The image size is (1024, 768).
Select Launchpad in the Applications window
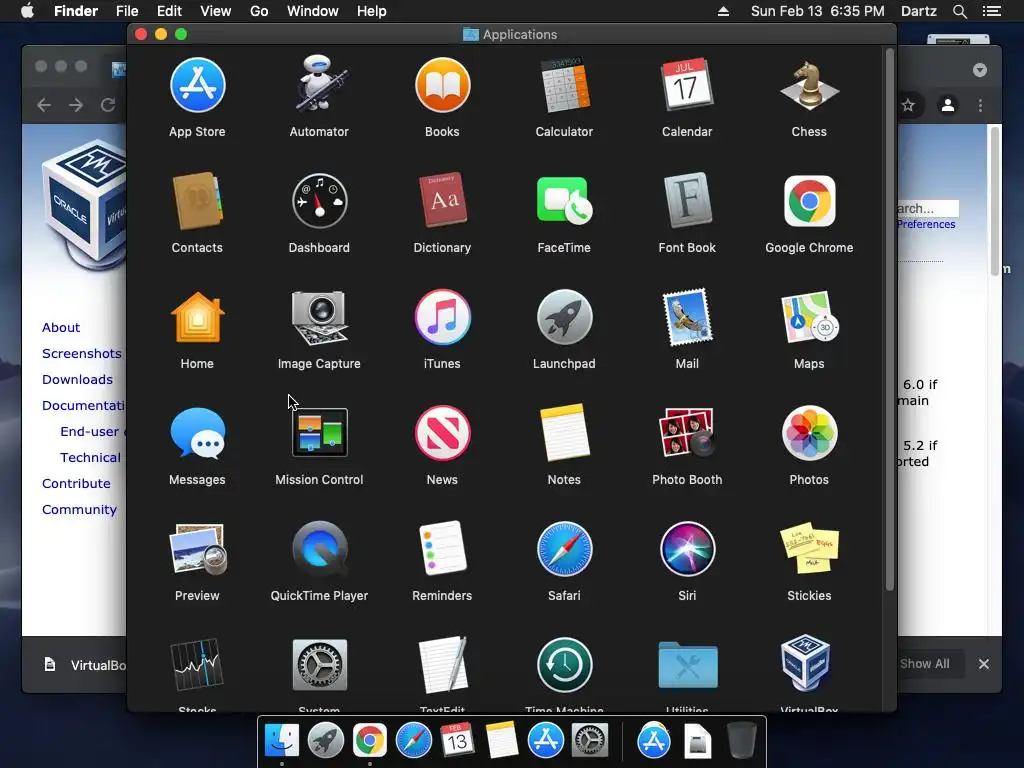(x=564, y=317)
